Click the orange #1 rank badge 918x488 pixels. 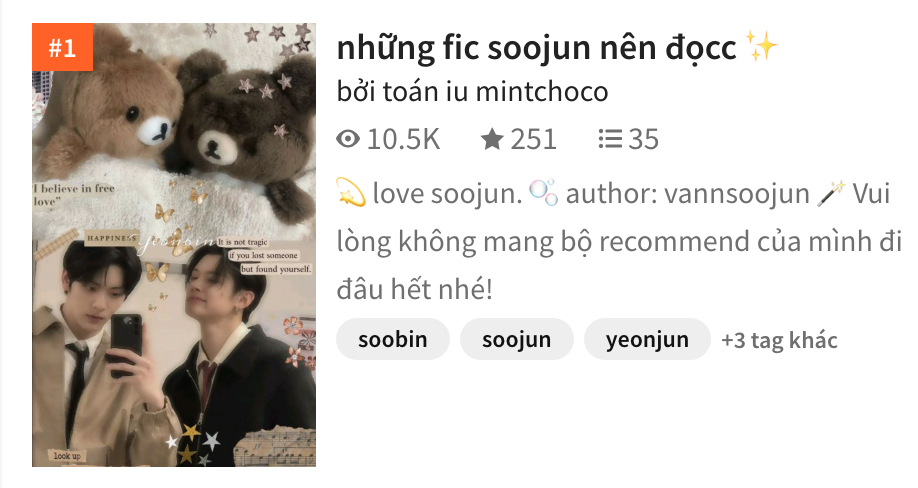pyautogui.click(x=63, y=47)
